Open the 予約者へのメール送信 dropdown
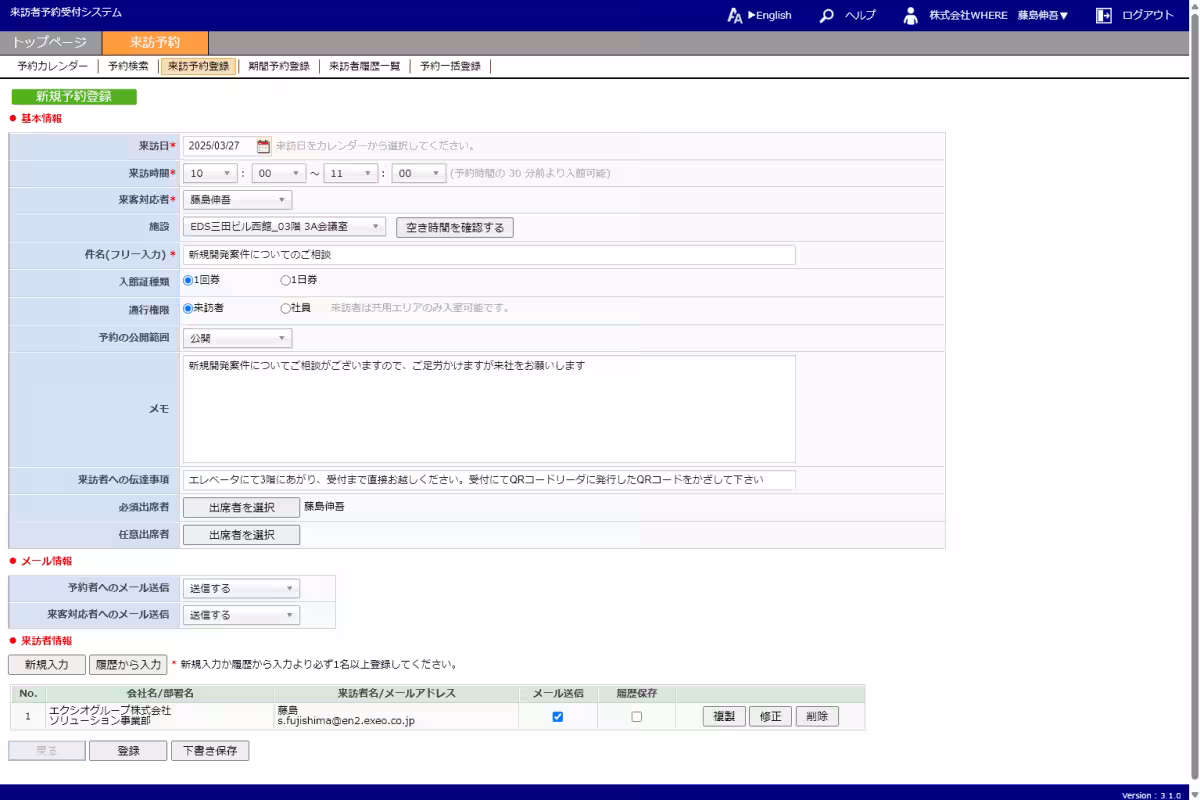This screenshot has height=800, width=1200. [240, 588]
